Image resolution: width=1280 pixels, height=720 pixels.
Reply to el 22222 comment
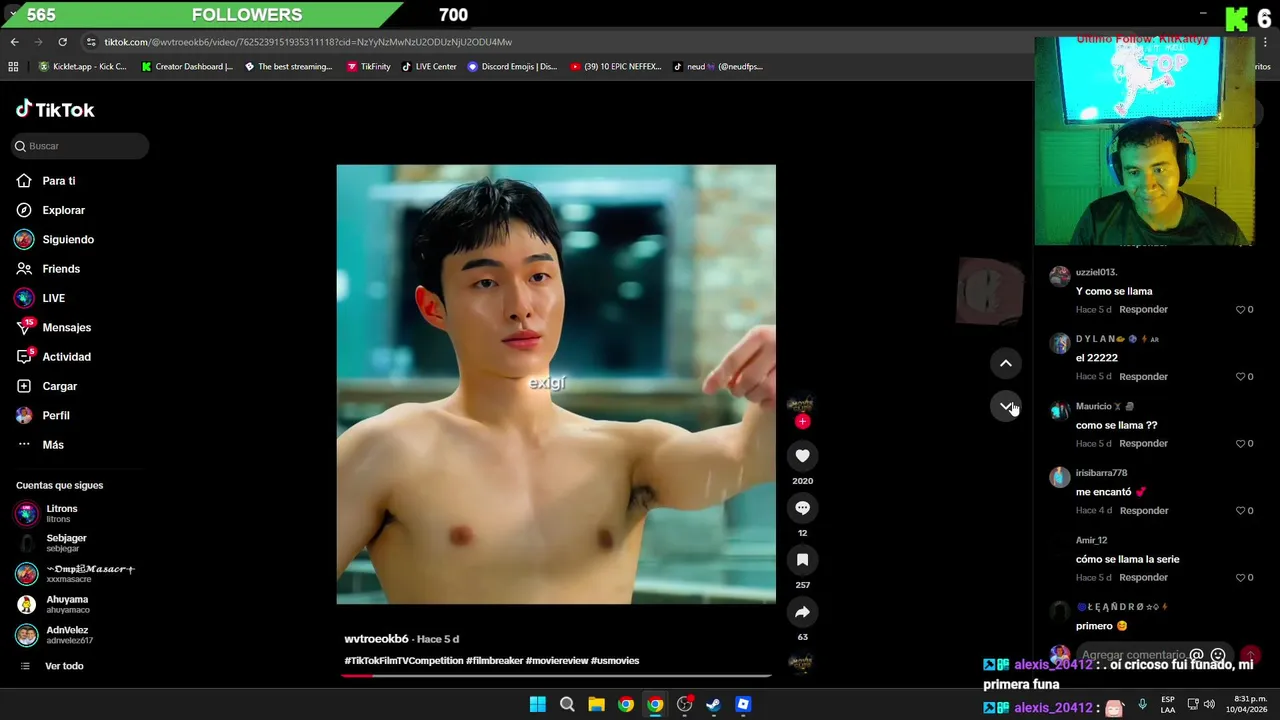[1144, 377]
